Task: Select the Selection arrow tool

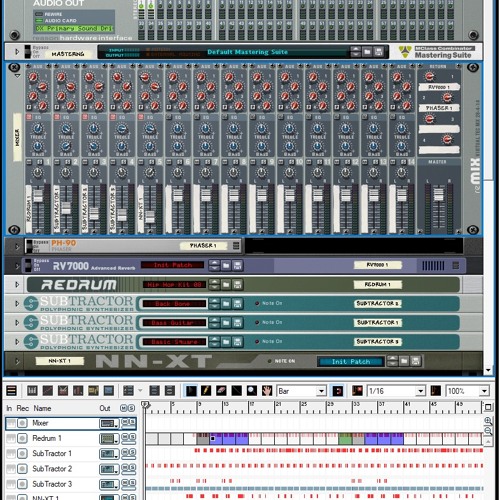Action: pyautogui.click(x=191, y=390)
